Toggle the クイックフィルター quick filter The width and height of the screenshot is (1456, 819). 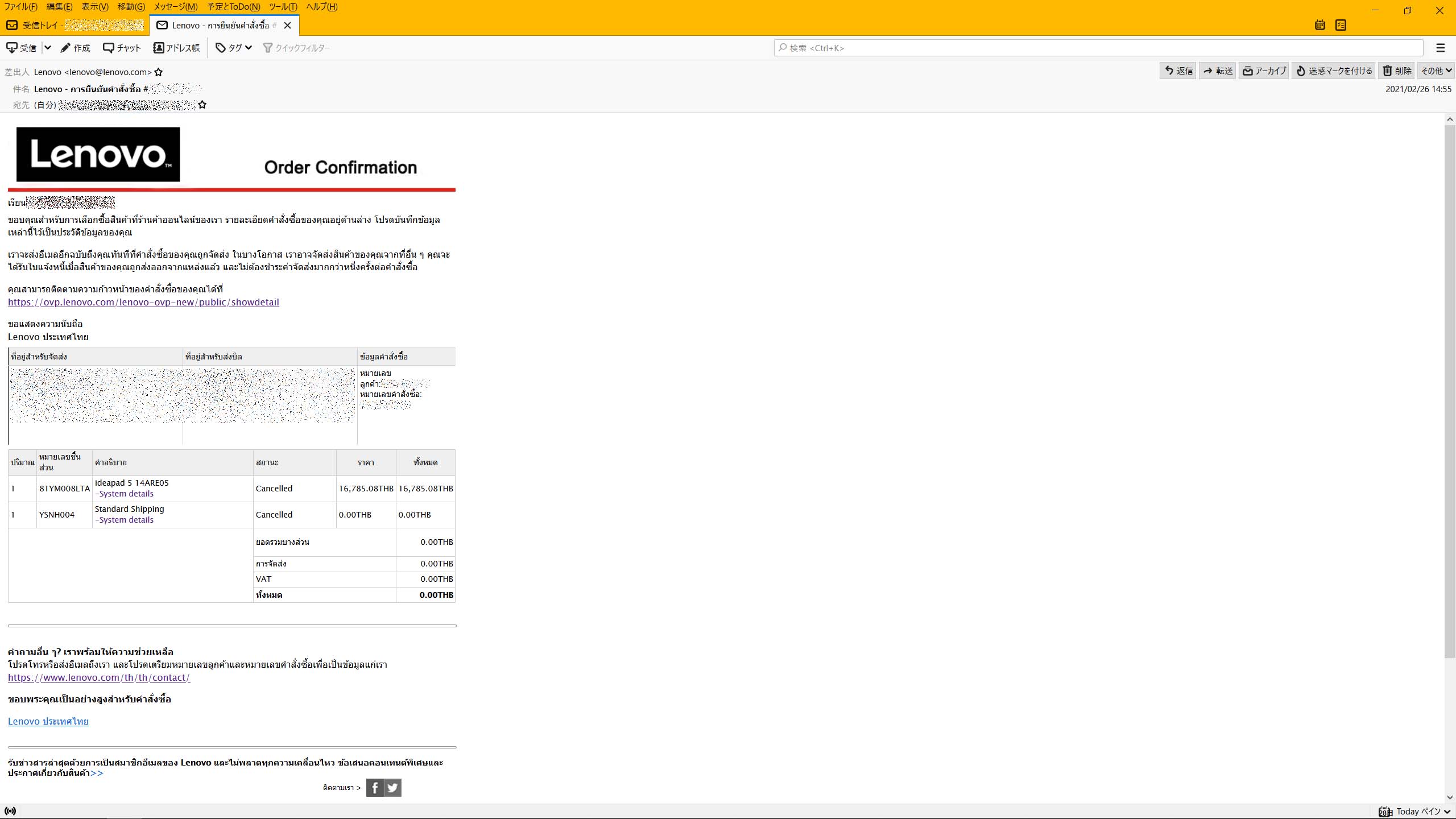pyautogui.click(x=296, y=48)
